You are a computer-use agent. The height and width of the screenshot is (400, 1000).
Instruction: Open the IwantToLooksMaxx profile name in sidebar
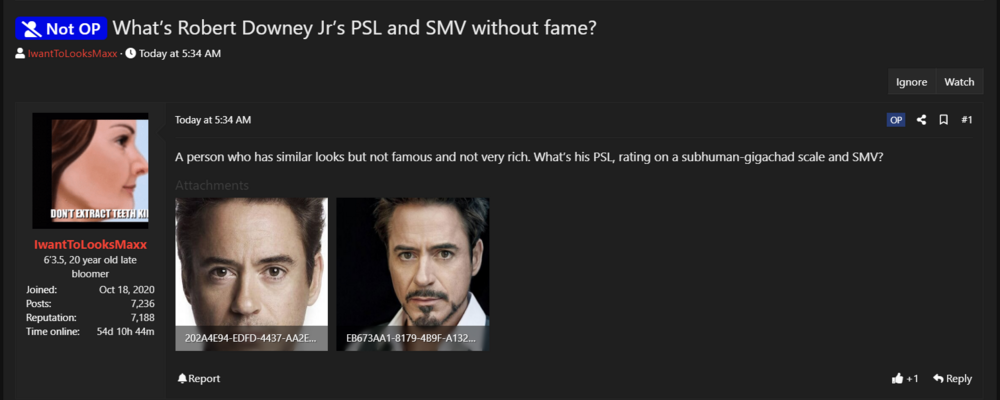click(x=90, y=244)
